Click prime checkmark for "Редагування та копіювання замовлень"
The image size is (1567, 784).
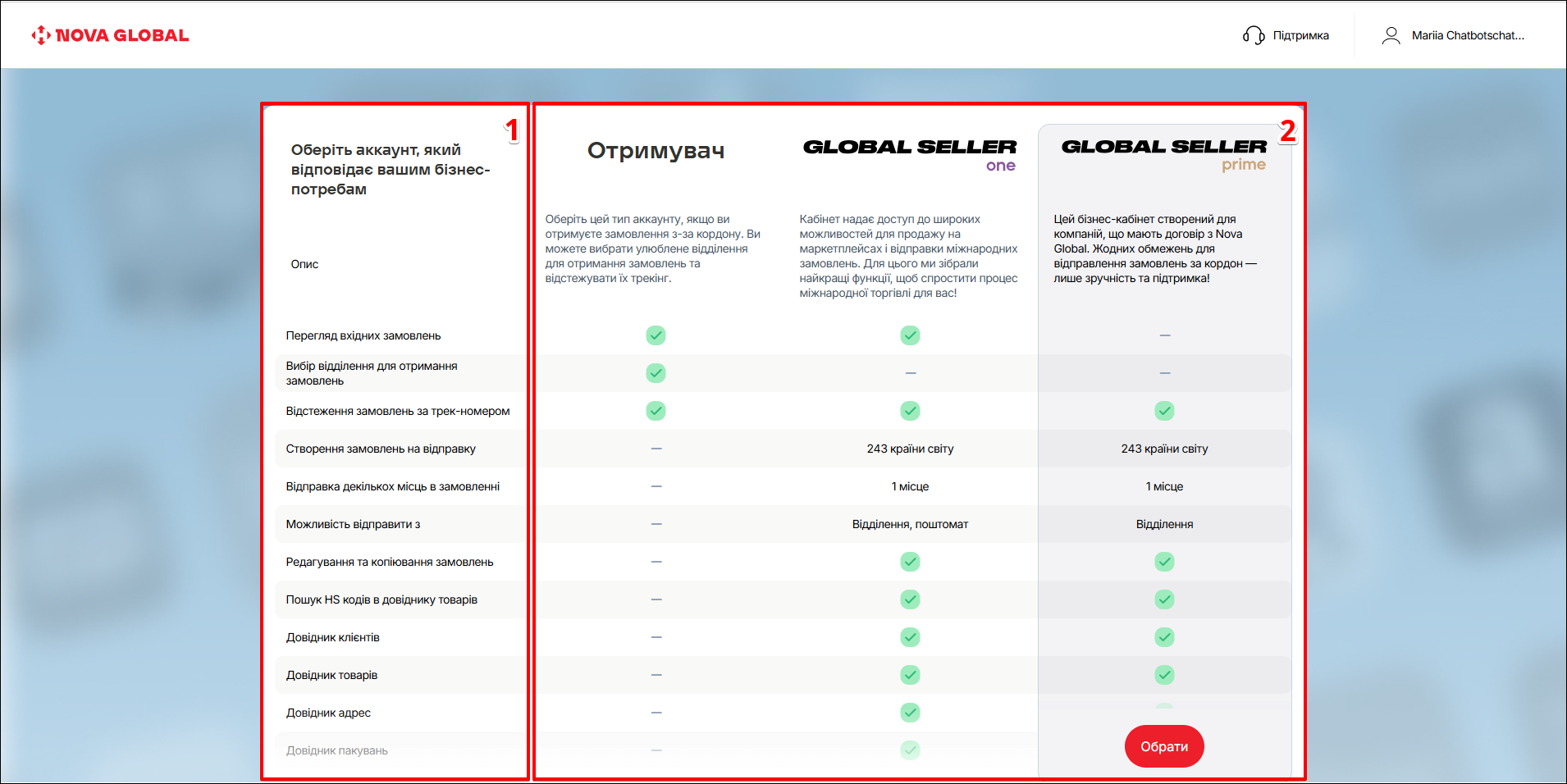1164,562
